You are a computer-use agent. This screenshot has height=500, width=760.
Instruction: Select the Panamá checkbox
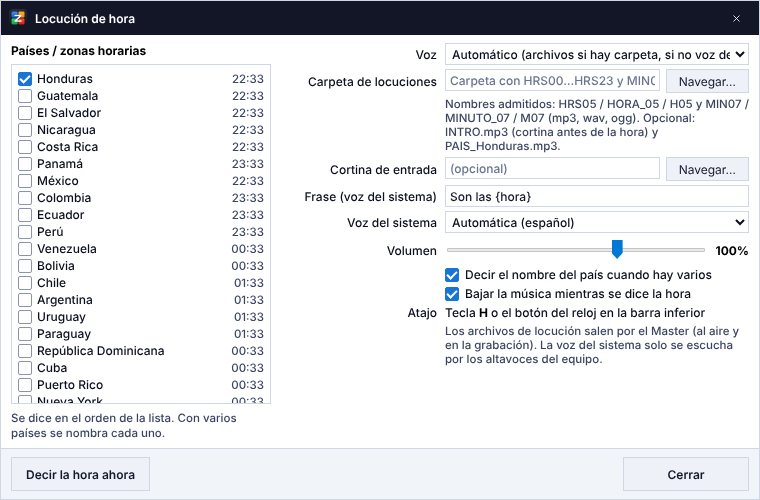point(25,164)
